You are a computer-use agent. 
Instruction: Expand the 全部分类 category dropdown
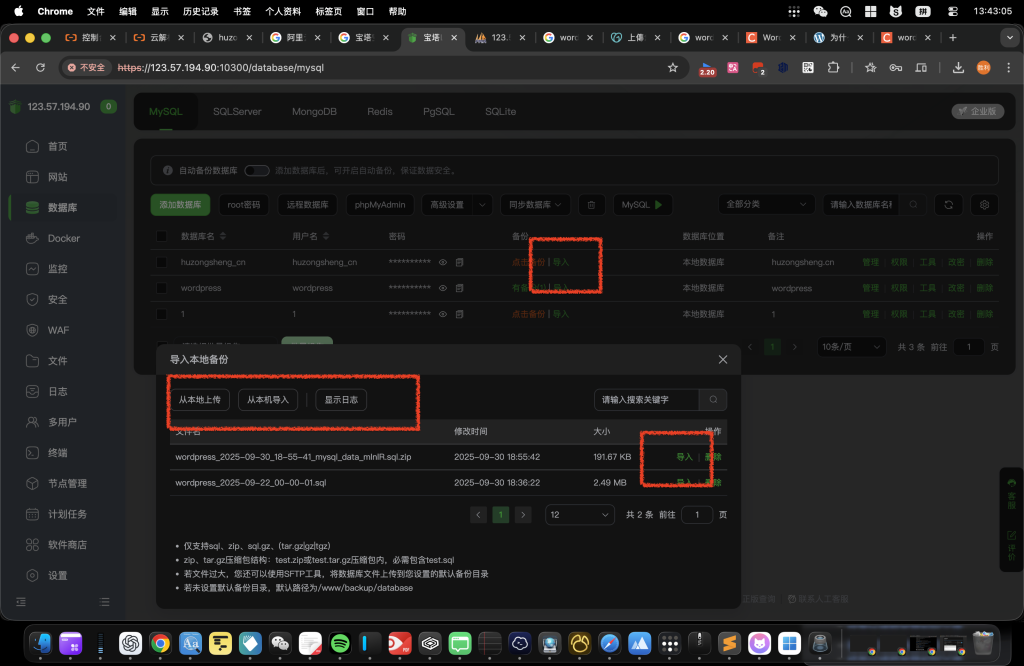766,205
